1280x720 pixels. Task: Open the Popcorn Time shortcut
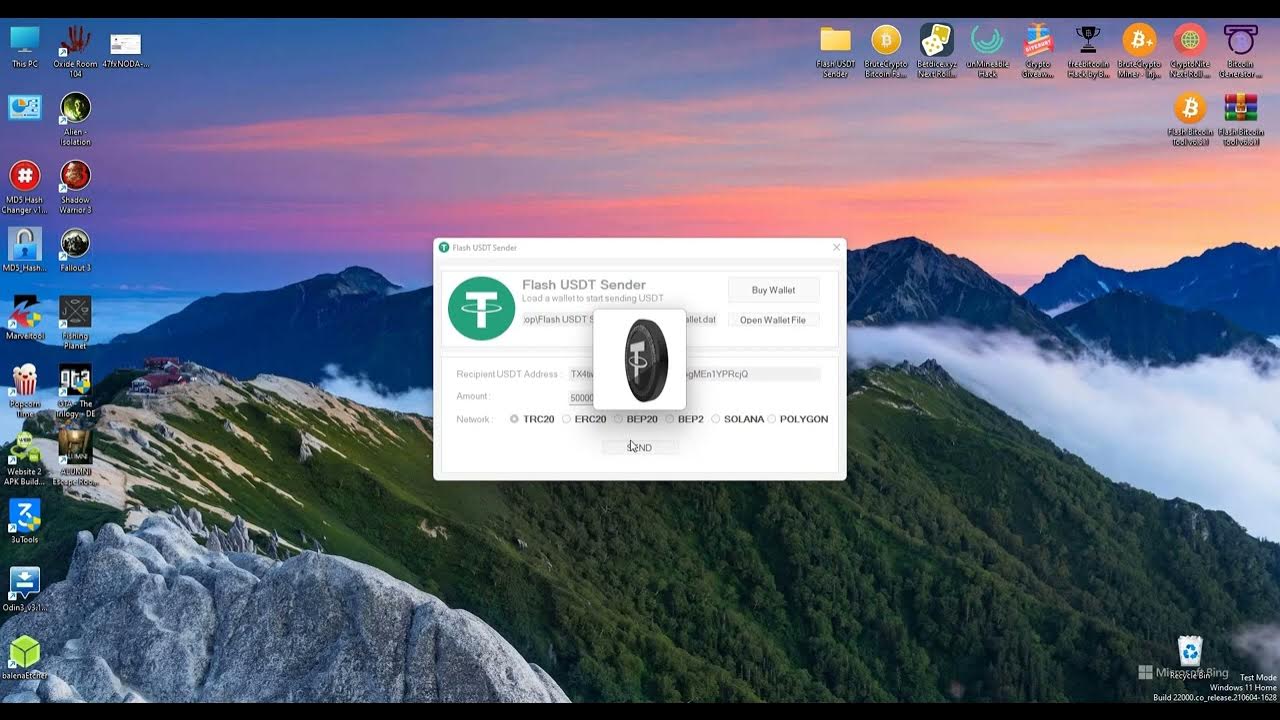click(25, 390)
